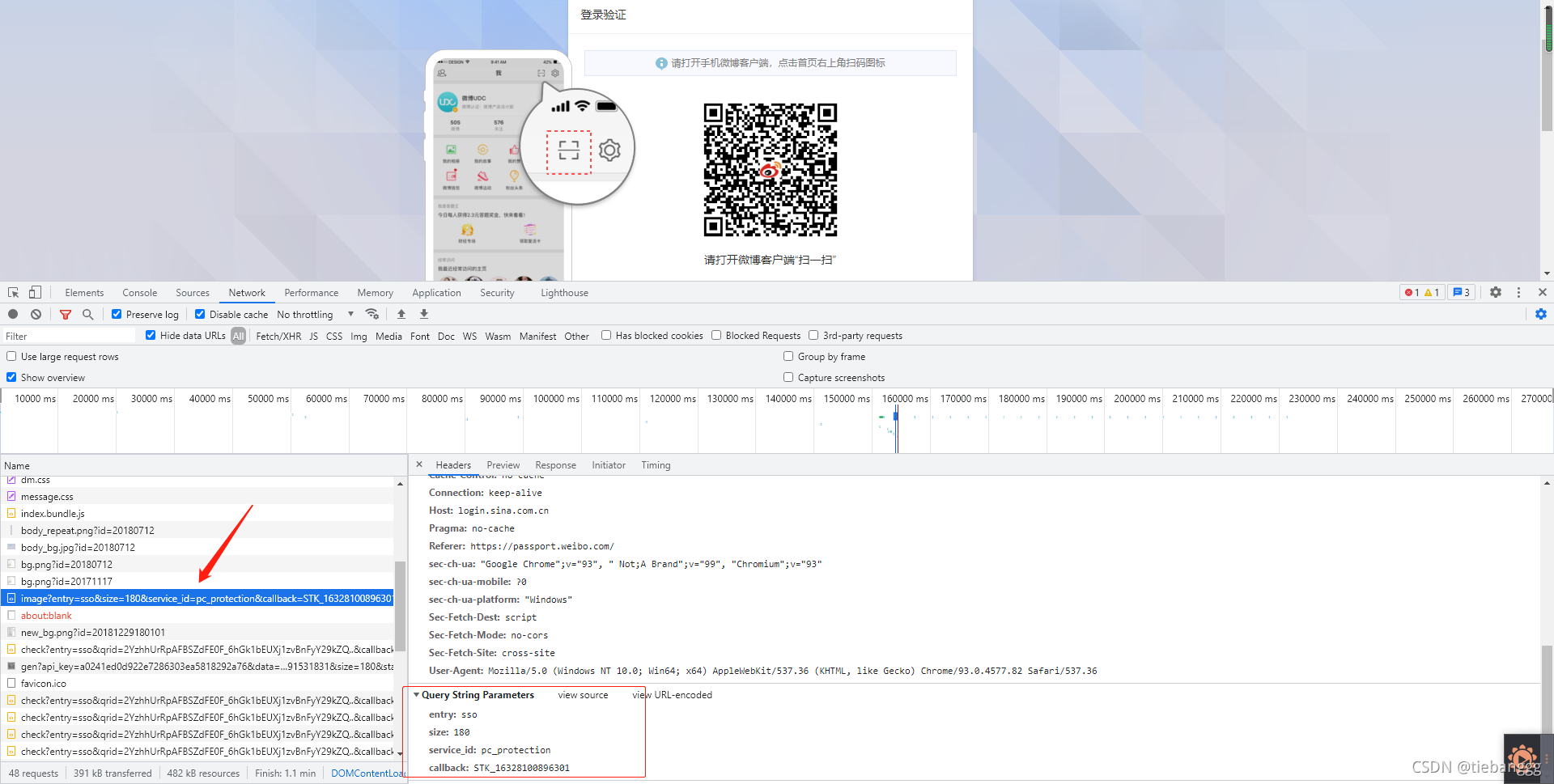Switch to the Preview tab of request details
Image resolution: width=1554 pixels, height=784 pixels.
(503, 465)
